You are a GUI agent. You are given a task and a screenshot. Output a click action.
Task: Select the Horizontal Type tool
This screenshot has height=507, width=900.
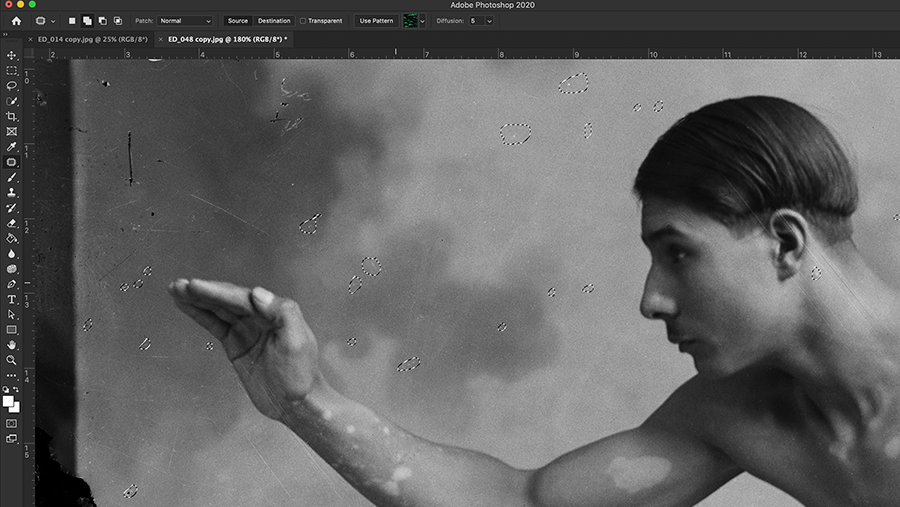pos(11,299)
